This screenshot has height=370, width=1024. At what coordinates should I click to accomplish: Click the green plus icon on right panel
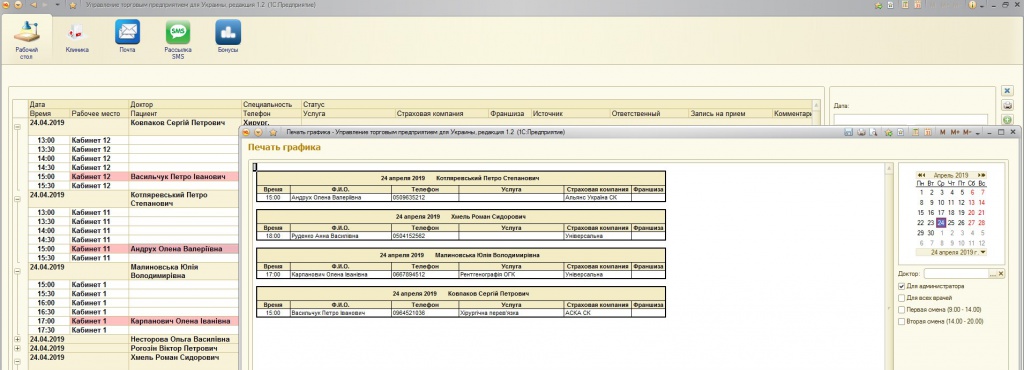pyautogui.click(x=1008, y=120)
